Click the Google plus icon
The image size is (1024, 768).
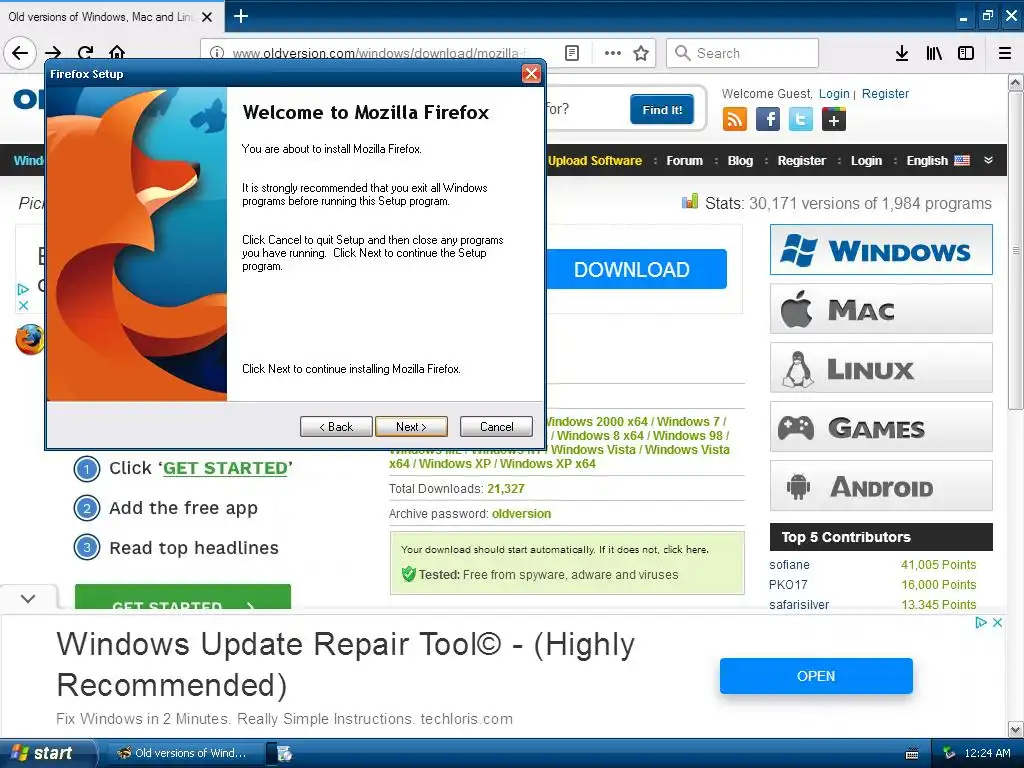click(x=834, y=120)
